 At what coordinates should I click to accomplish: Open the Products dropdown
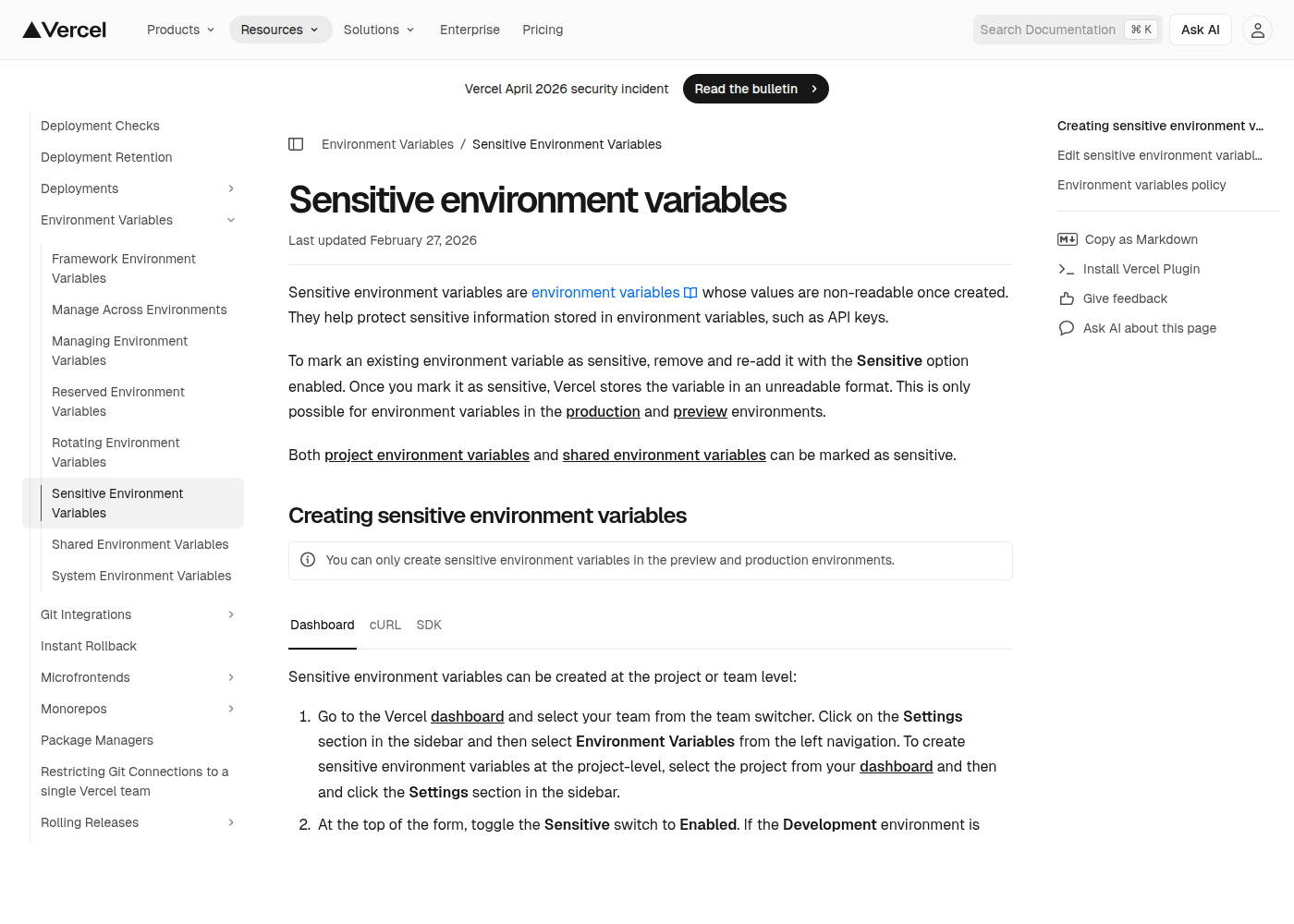click(x=180, y=30)
